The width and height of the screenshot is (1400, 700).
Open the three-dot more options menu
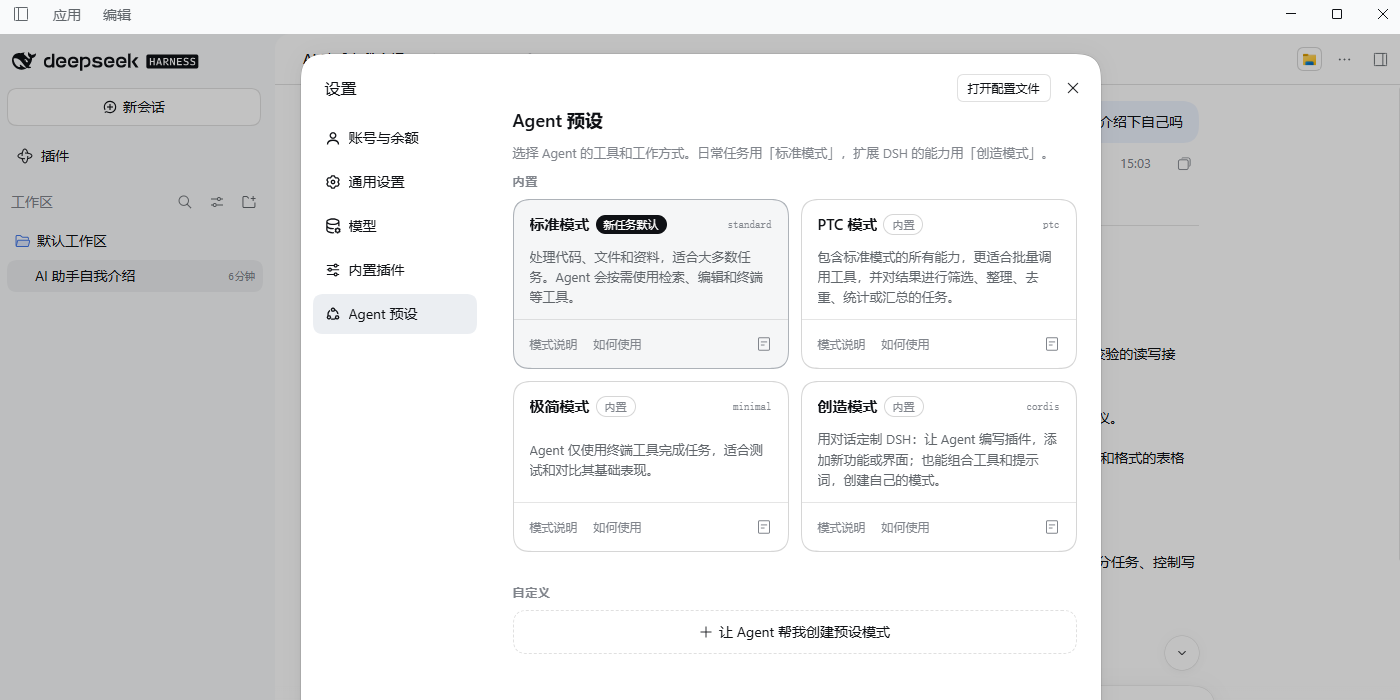coord(1345,59)
